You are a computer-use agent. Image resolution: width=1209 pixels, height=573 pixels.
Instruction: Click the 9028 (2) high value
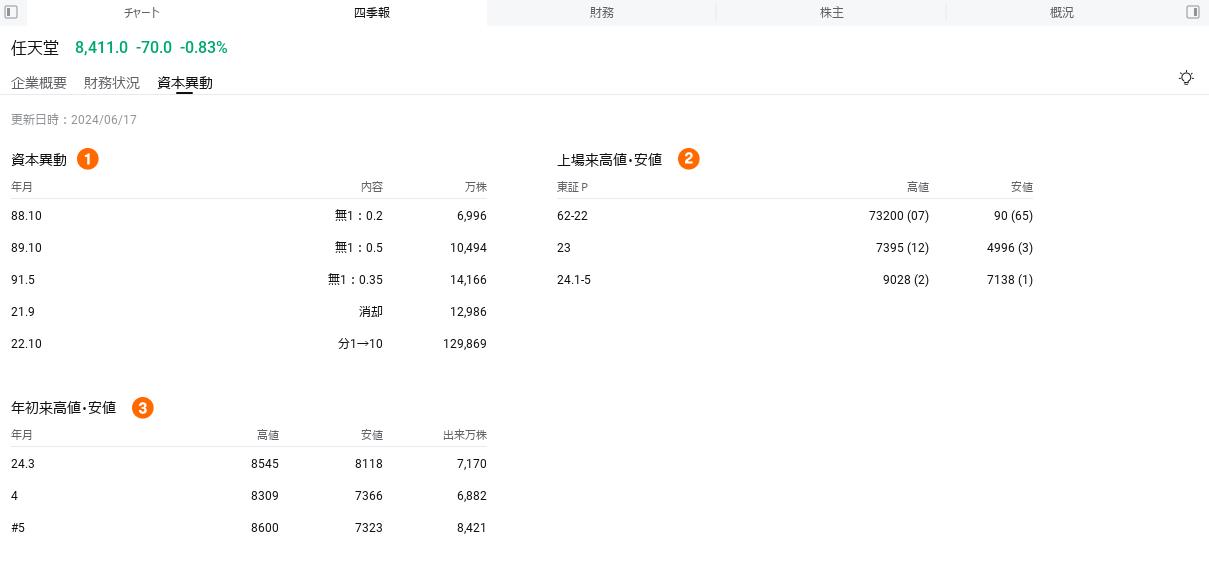click(x=906, y=280)
